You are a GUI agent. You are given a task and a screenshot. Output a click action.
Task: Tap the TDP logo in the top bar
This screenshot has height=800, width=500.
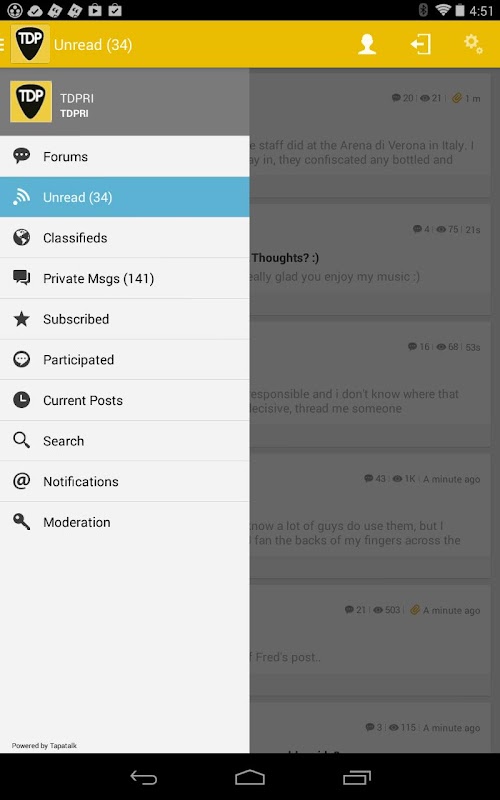[30, 44]
